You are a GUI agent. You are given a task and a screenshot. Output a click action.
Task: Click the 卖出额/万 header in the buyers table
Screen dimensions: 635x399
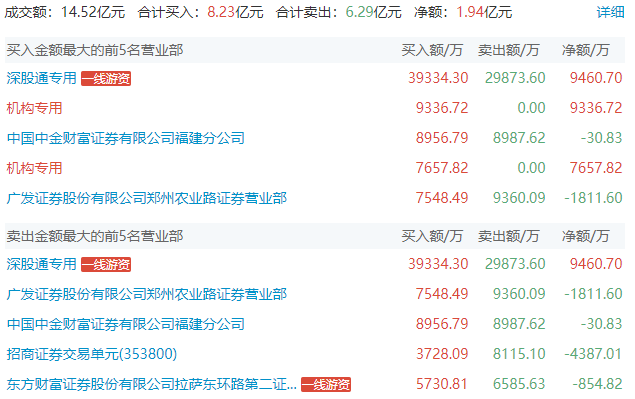click(x=509, y=50)
